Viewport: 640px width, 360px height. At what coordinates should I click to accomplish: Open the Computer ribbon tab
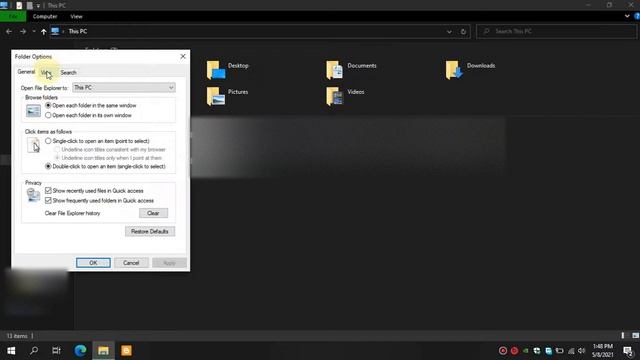(45, 16)
